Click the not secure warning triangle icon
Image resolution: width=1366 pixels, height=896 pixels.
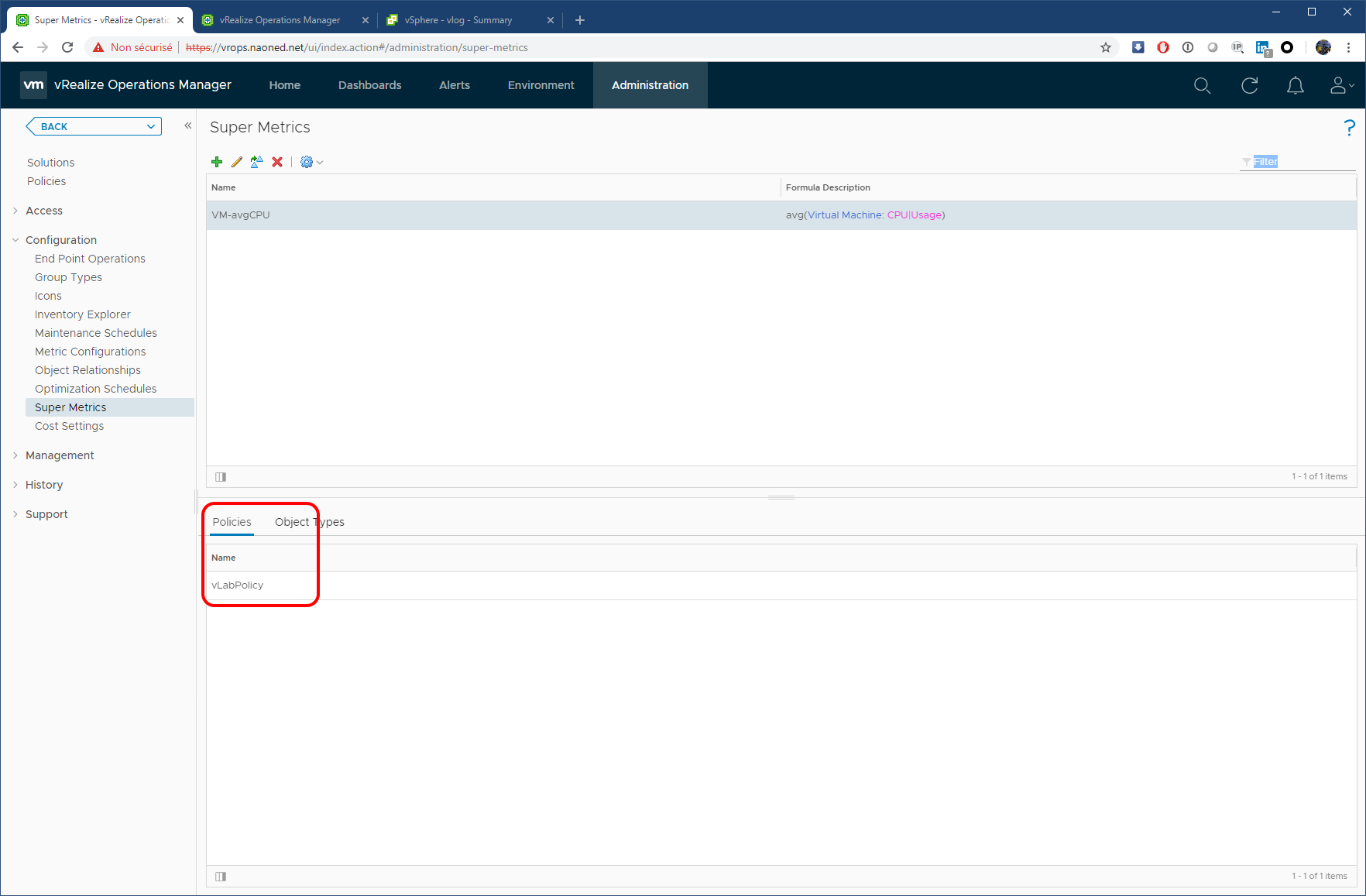(x=98, y=47)
